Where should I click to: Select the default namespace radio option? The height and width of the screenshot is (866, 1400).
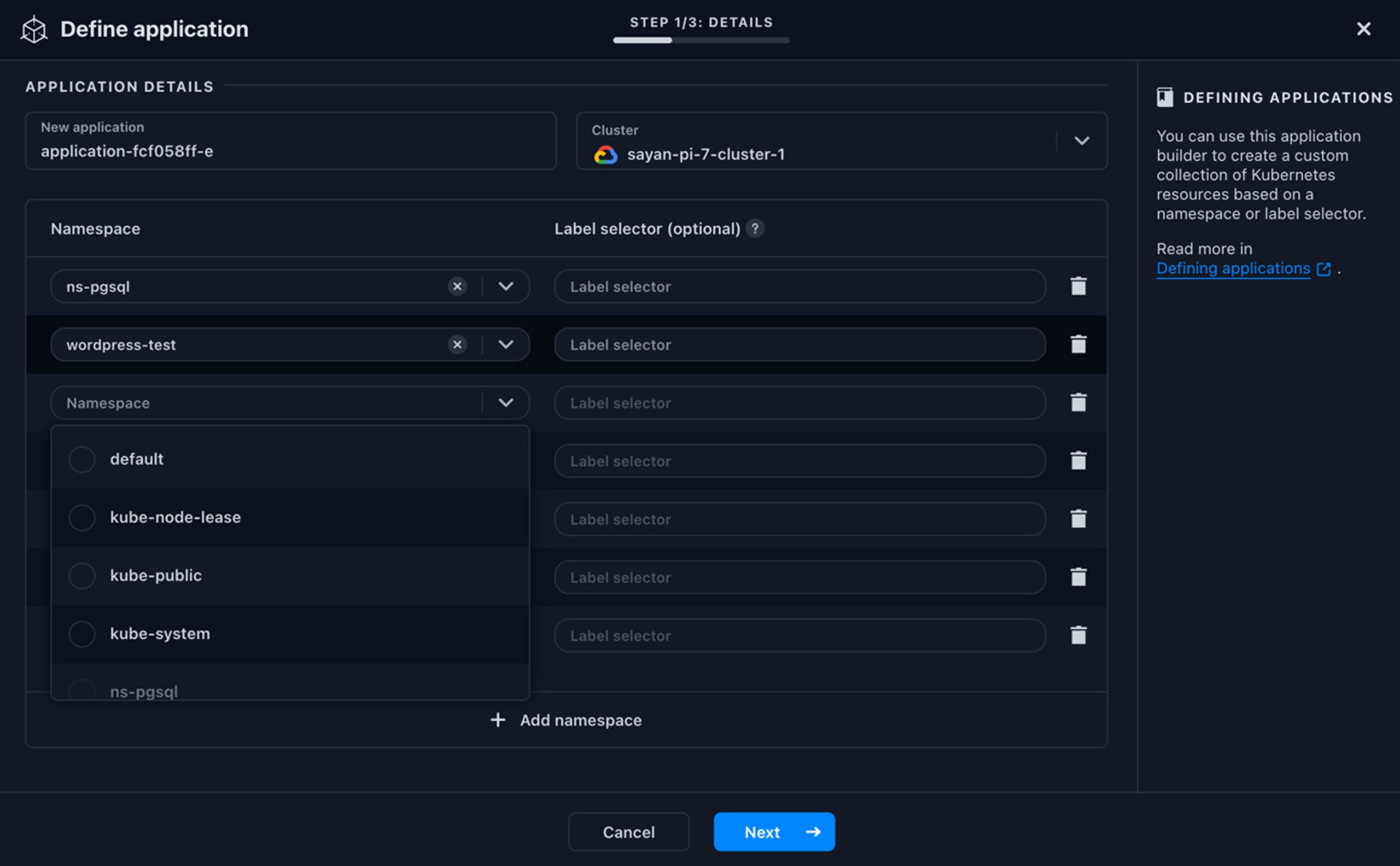tap(82, 459)
